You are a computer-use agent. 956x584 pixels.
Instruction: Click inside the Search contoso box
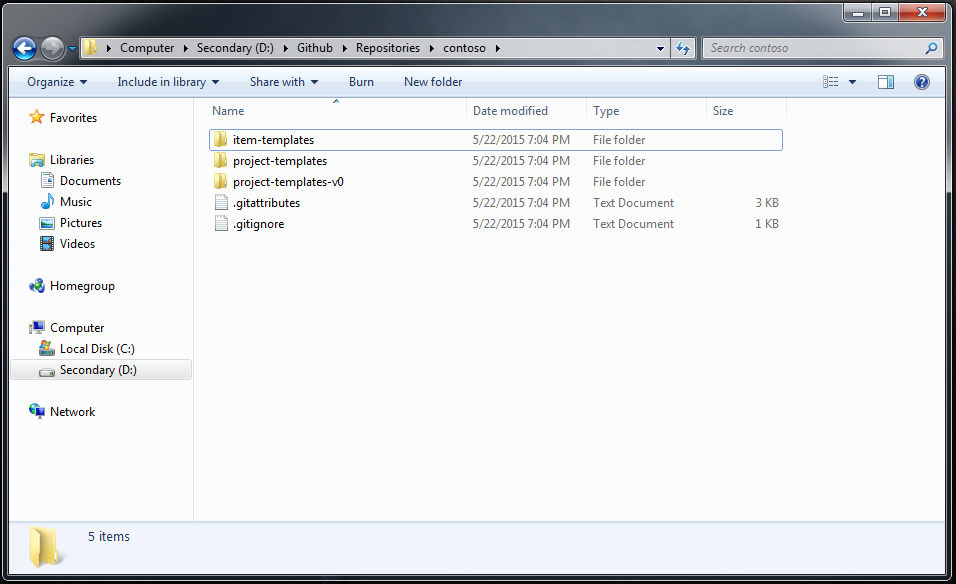[790, 47]
